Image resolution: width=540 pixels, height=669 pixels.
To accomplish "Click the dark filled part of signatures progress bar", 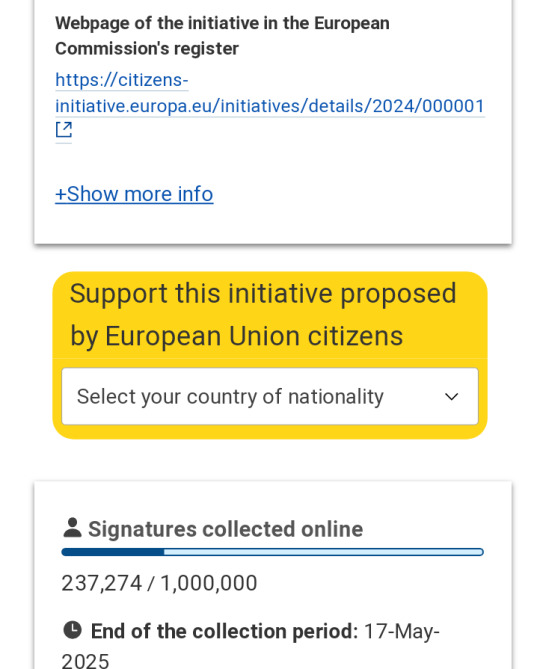I will [x=113, y=552].
